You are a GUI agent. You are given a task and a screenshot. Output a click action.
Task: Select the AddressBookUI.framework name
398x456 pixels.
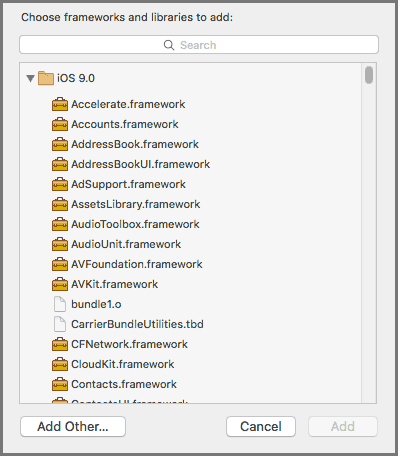(x=140, y=164)
